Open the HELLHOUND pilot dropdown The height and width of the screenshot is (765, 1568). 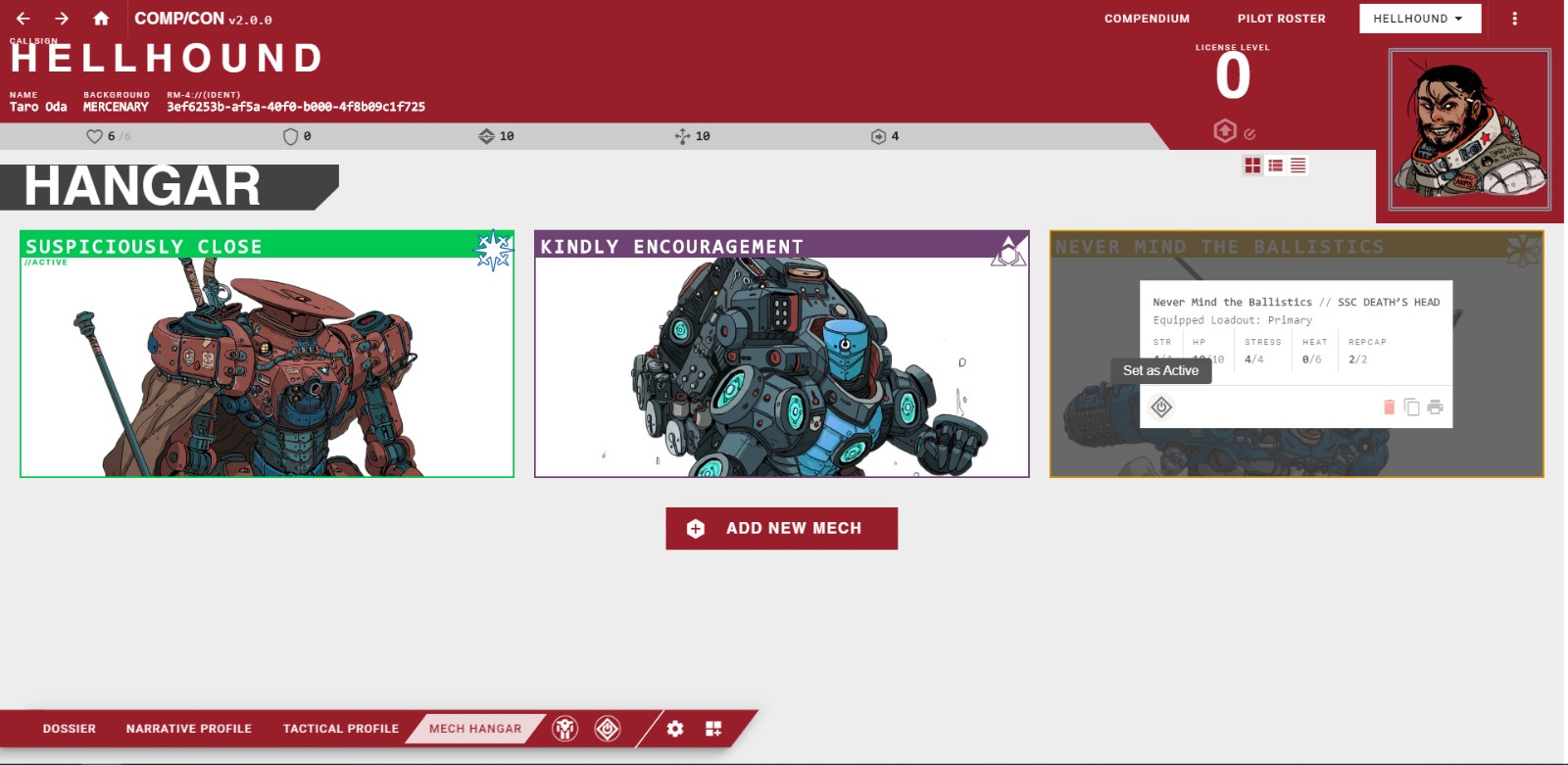[1419, 19]
